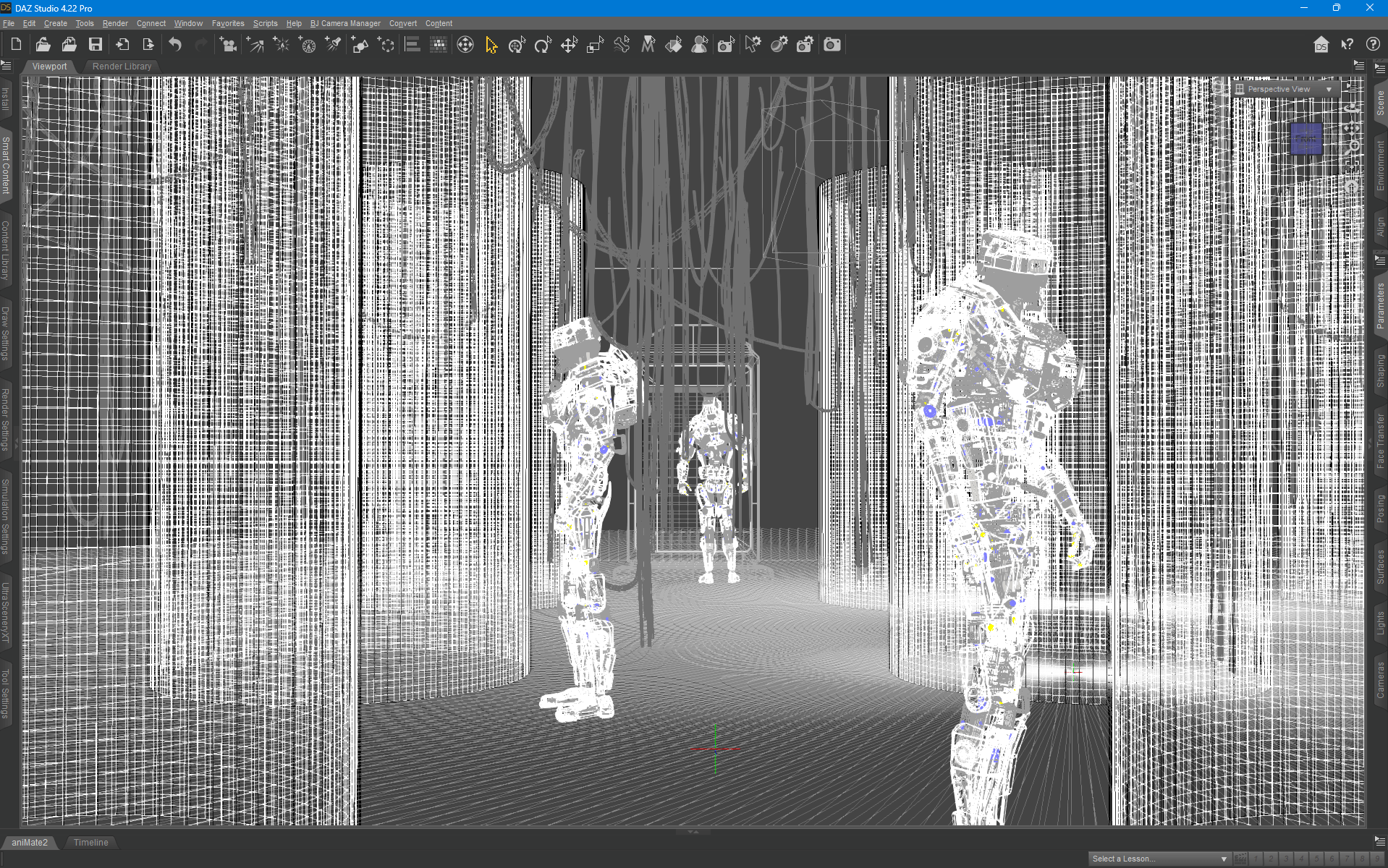Open the Timeline tab
Screen dimensions: 1388x868
[90, 842]
